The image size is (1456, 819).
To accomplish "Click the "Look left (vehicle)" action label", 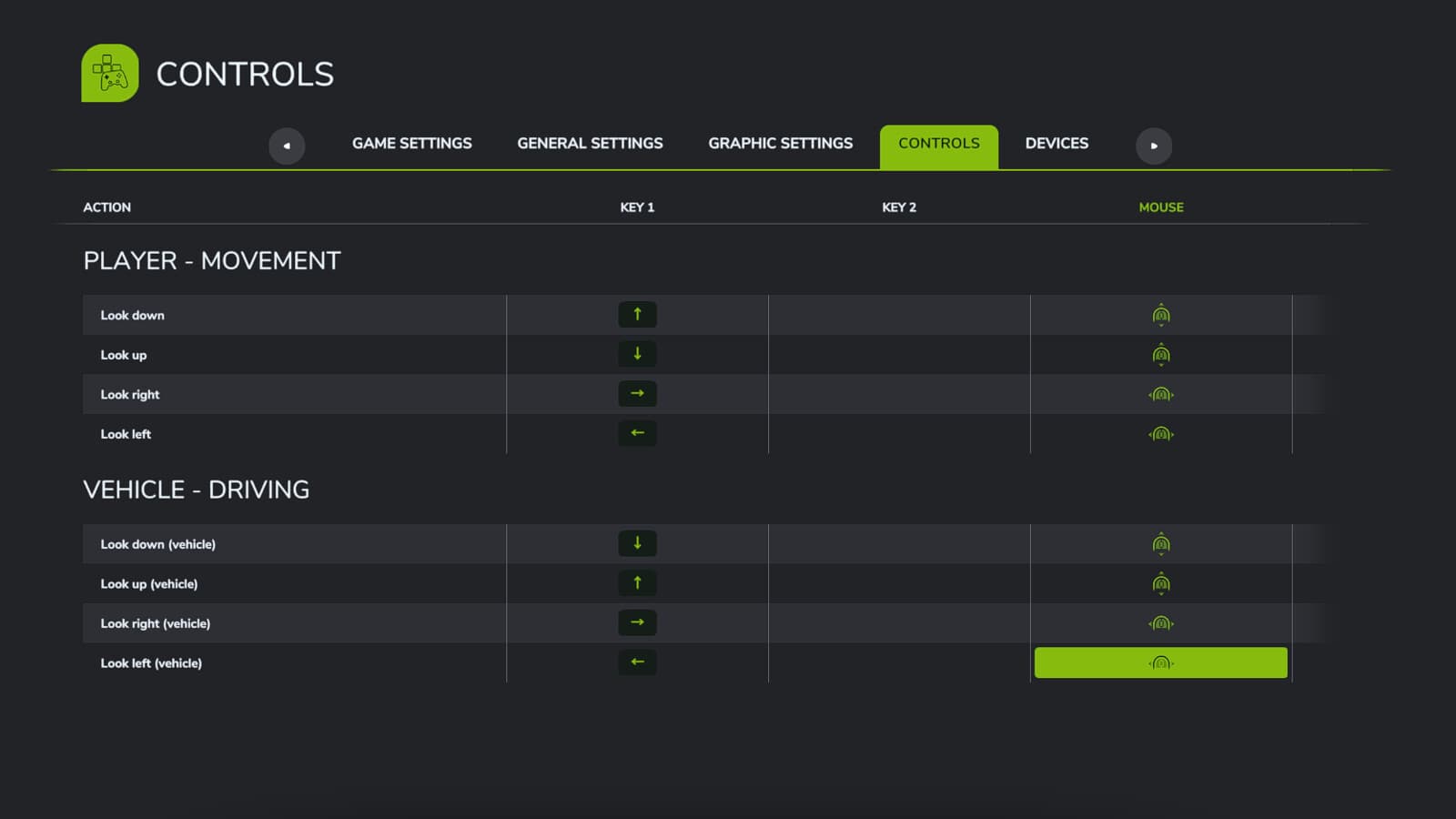I will [x=151, y=662].
